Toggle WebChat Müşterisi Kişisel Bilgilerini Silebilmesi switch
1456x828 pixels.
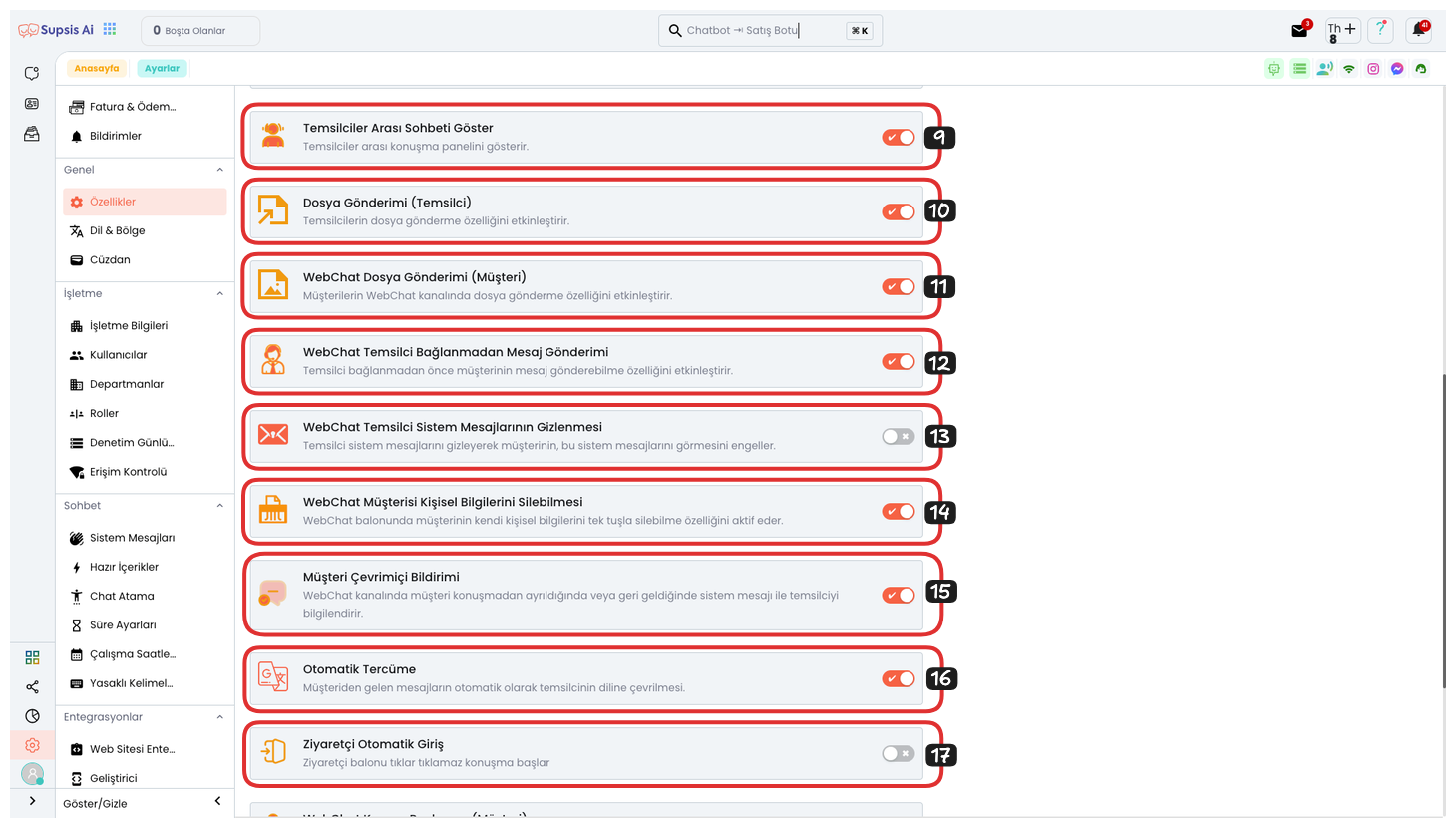click(899, 511)
